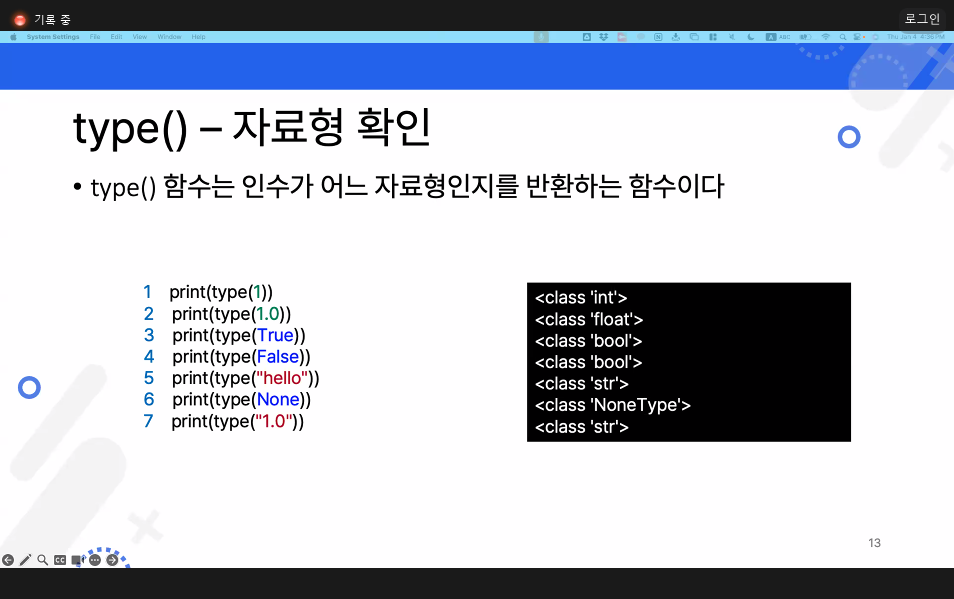954x599 pixels.
Task: Open more slideshow options (three dots)
Action: coord(95,560)
